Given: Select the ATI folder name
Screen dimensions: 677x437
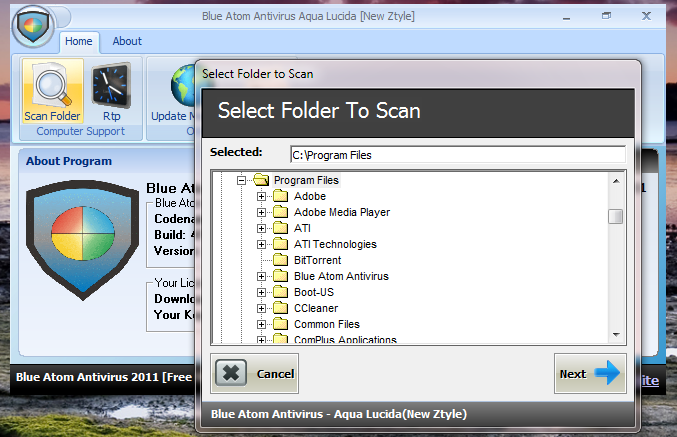Looking at the screenshot, I should [x=302, y=228].
